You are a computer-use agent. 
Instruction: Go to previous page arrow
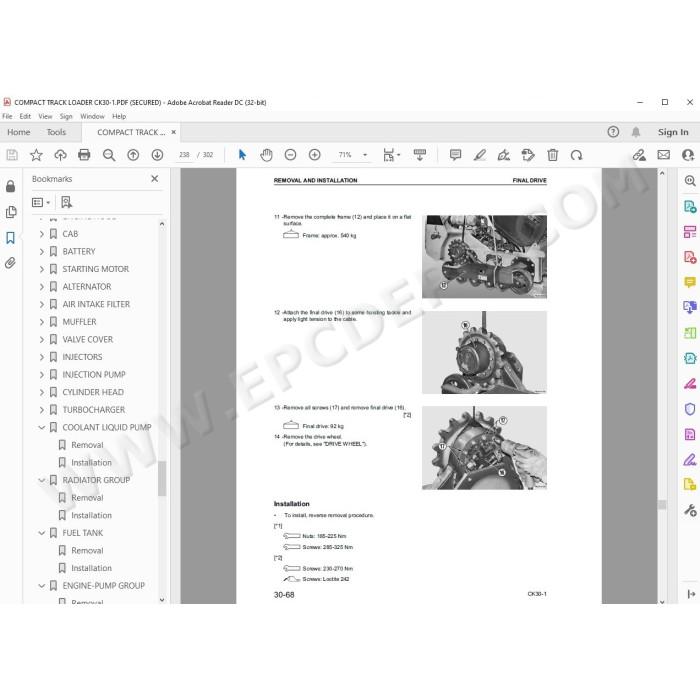coord(133,155)
